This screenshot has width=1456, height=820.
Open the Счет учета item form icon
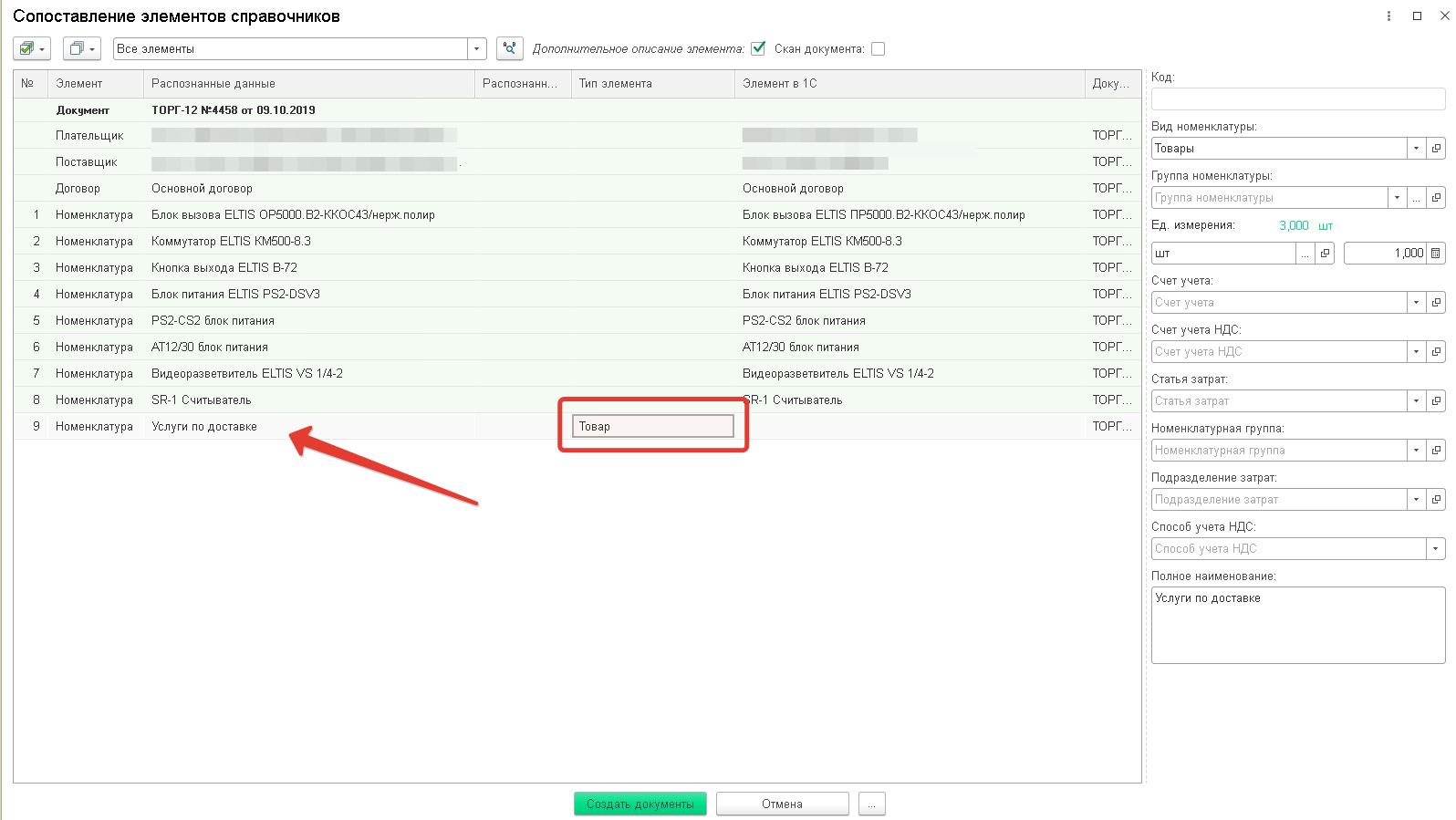1436,302
